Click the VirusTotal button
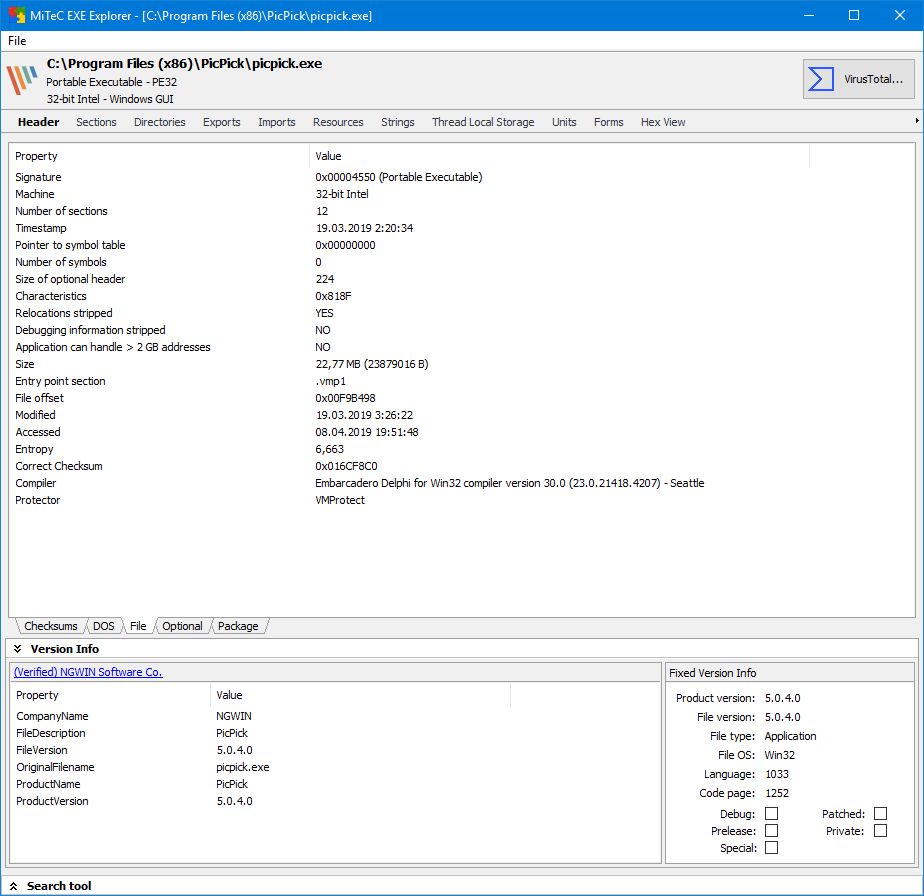 click(x=858, y=79)
